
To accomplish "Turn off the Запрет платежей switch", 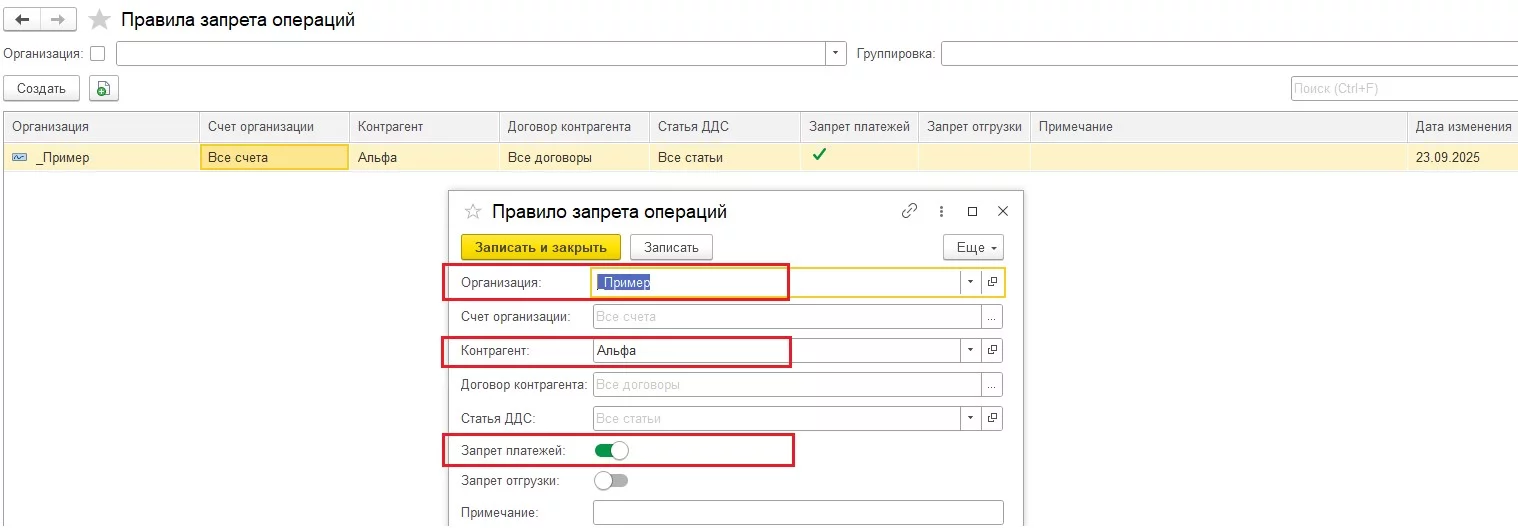I will pos(611,451).
